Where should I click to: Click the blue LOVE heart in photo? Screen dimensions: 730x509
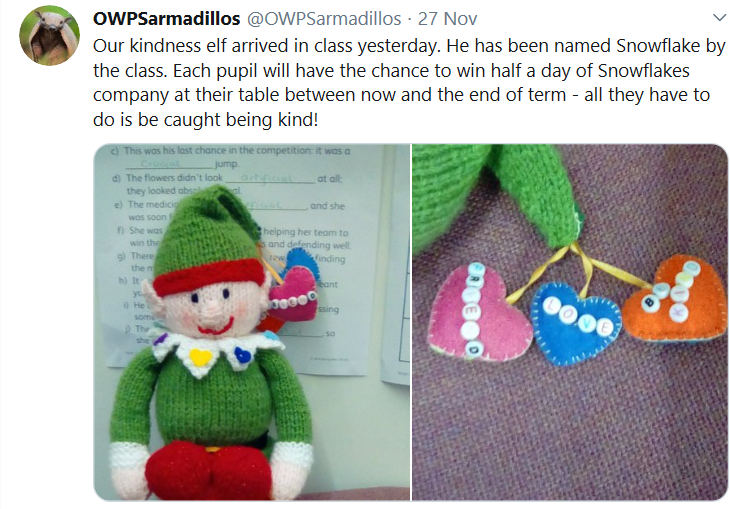pos(575,323)
